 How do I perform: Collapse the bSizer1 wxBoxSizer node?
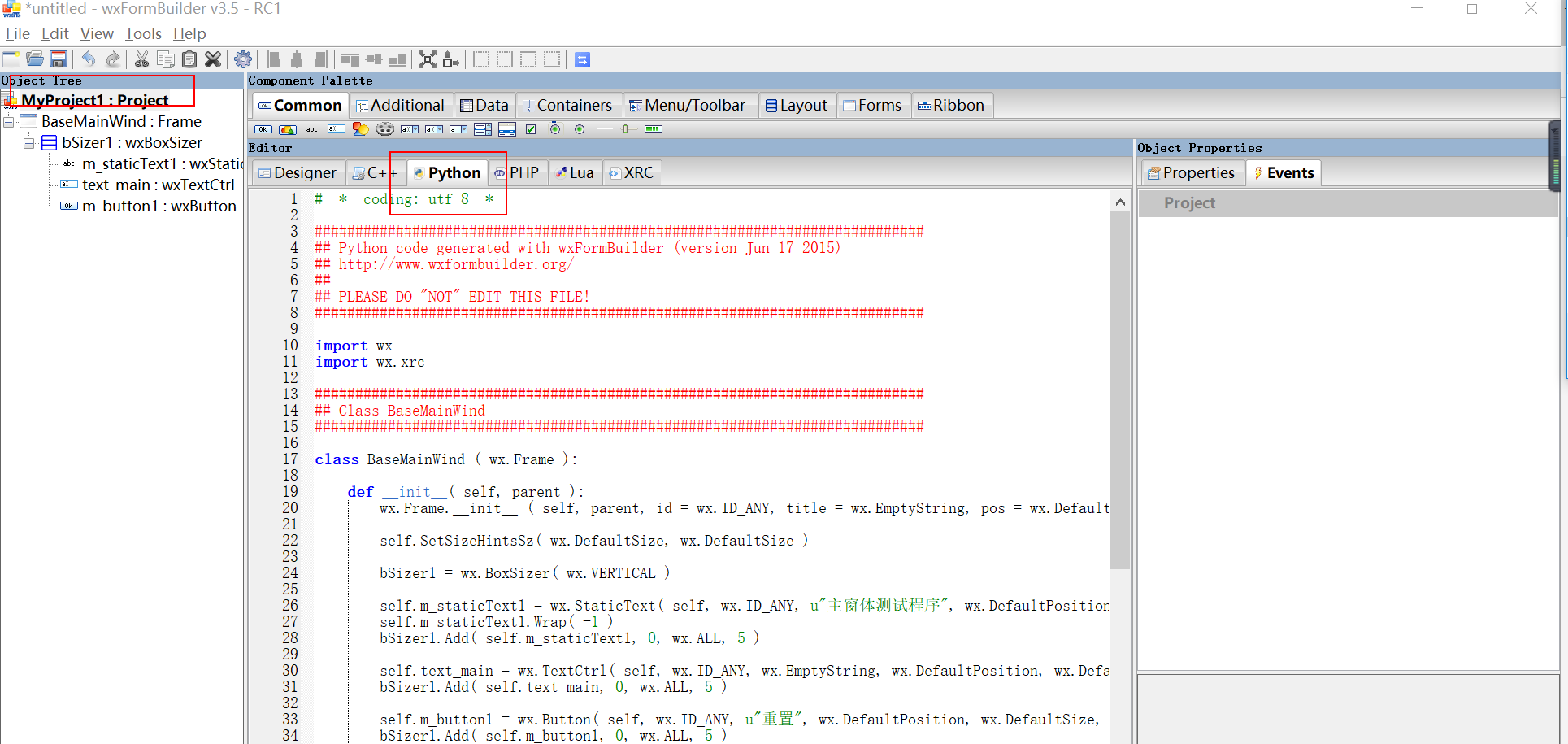point(29,143)
